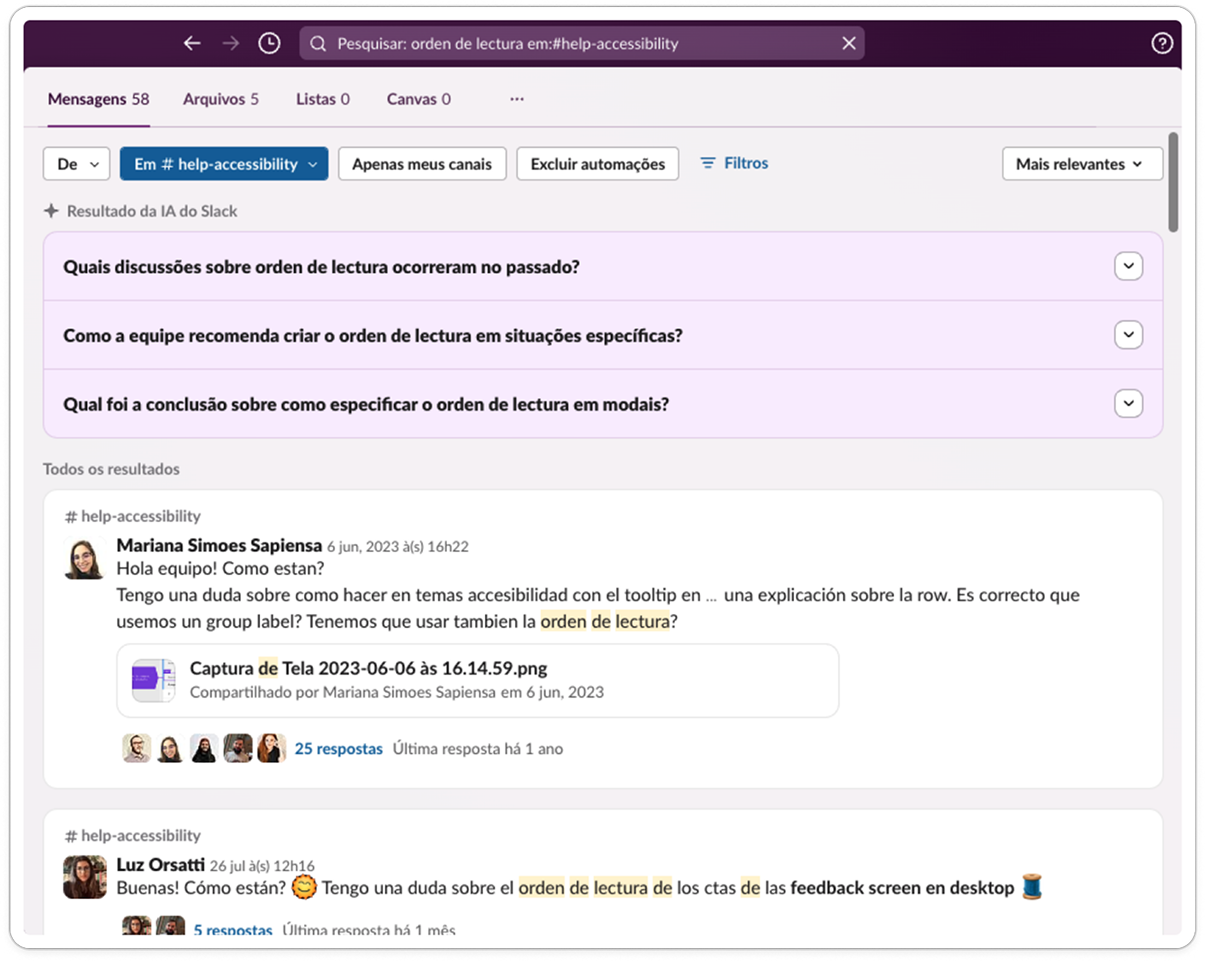Go forward using the right arrow
Screen dimensions: 1206x962
pos(231,43)
